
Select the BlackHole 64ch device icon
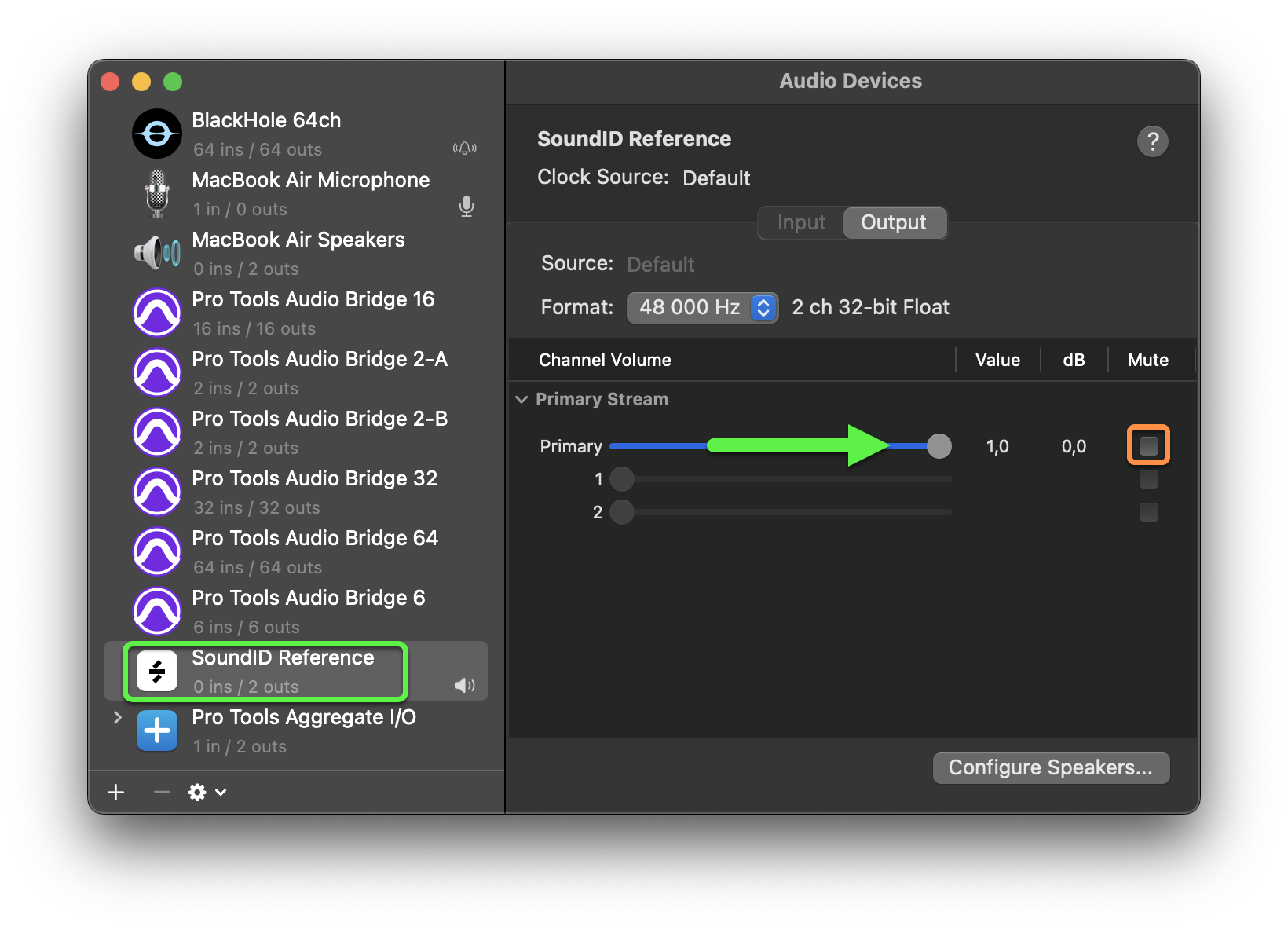[157, 134]
